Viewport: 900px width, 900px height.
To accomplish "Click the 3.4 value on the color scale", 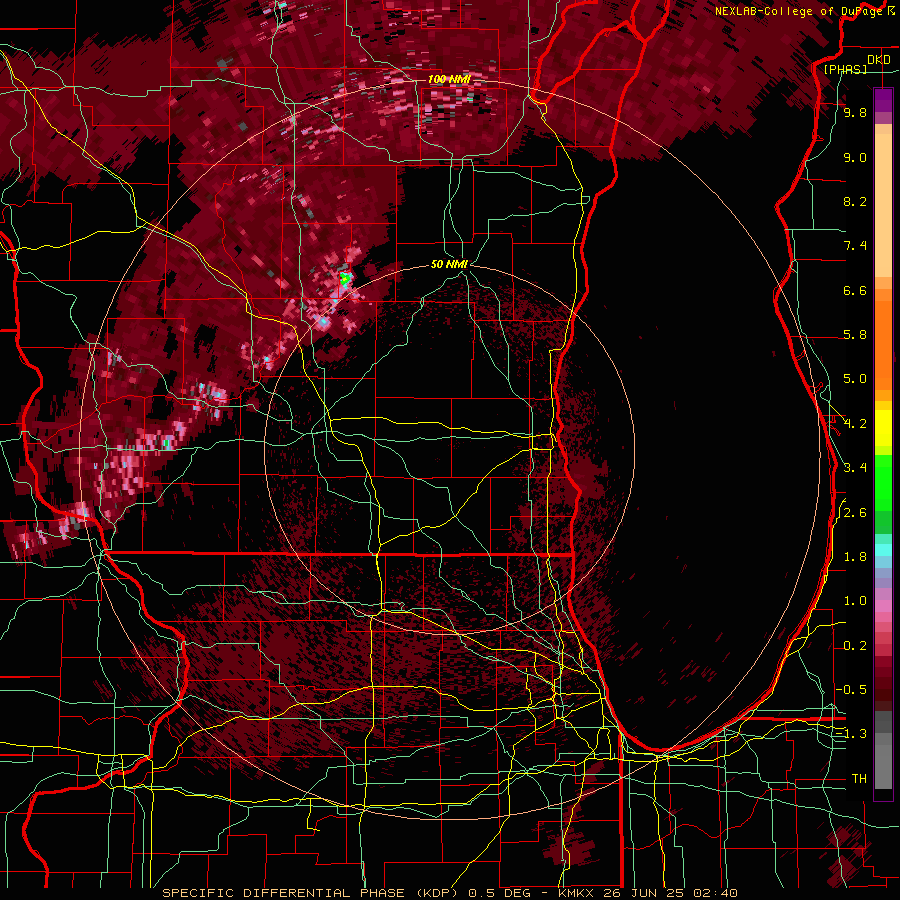I will click(x=855, y=468).
